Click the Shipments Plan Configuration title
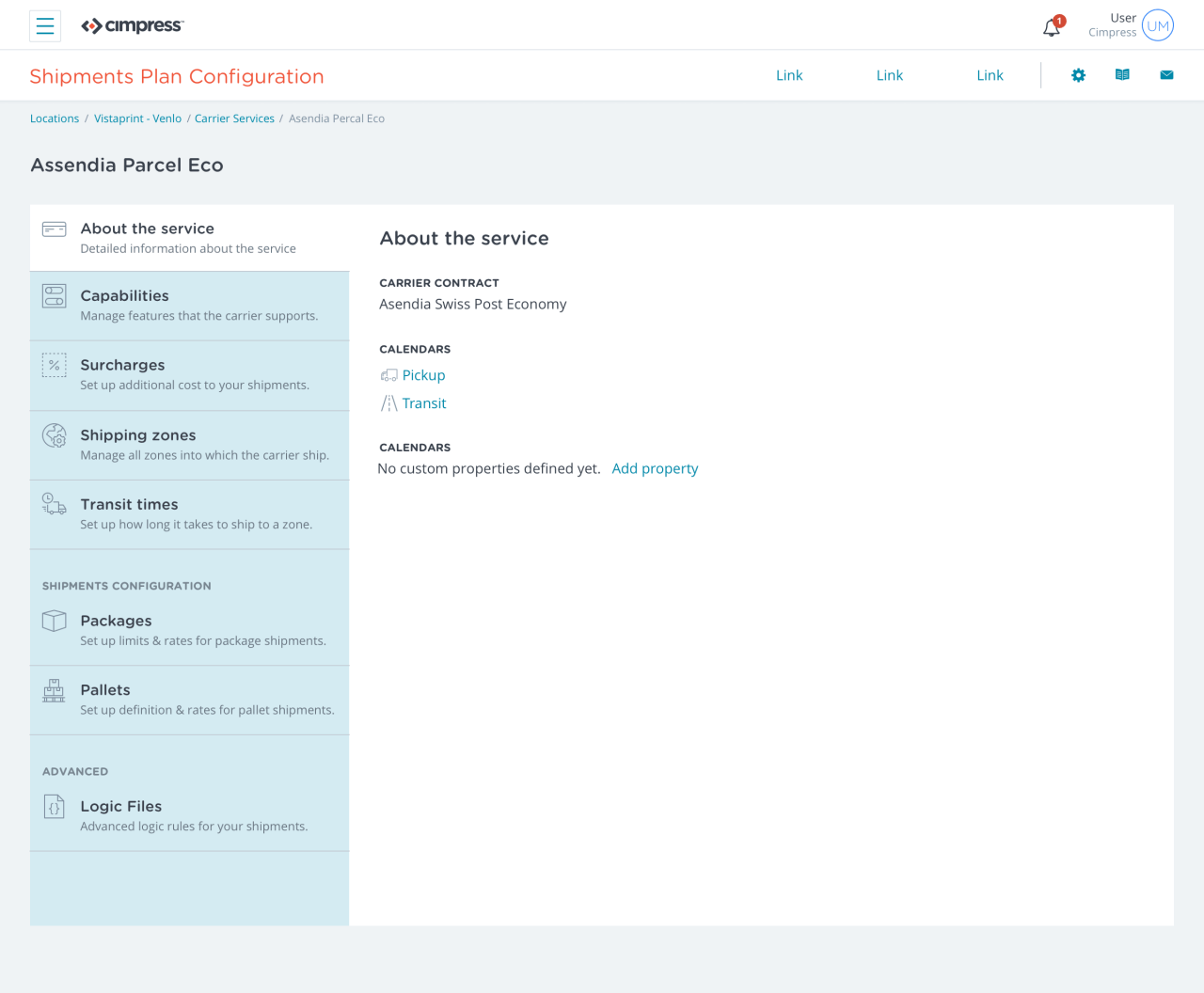The height and width of the screenshot is (993, 1204). (x=177, y=76)
